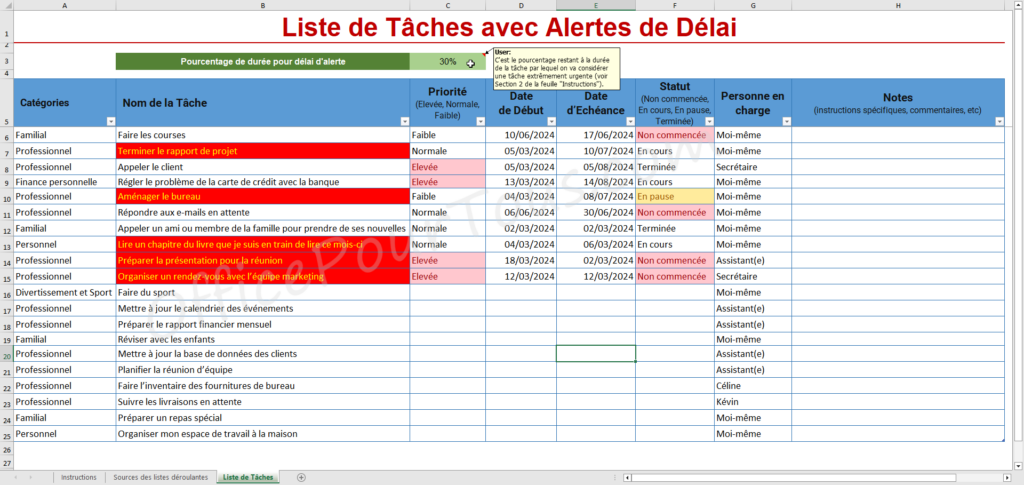This screenshot has width=1024, height=485.
Task: Select 'Terminer le rapport de projet' cell
Action: tap(263, 151)
